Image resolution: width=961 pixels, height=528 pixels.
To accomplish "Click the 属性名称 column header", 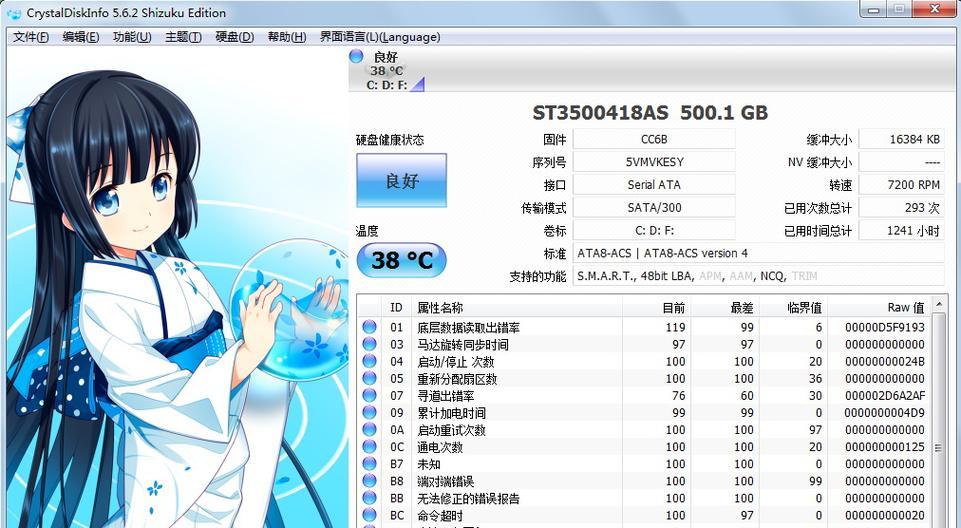I will 518,307.
